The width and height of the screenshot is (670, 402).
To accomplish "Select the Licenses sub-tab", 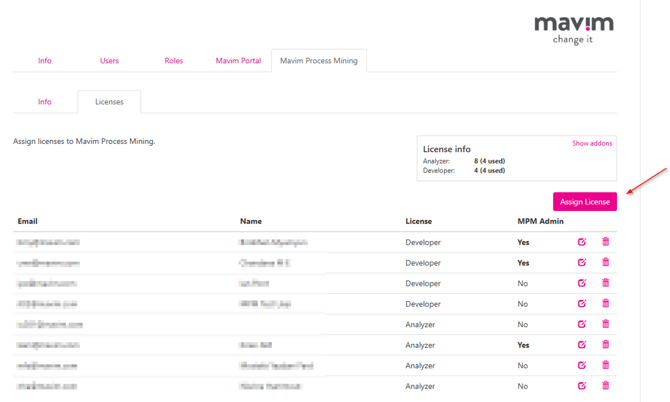I will pos(109,102).
